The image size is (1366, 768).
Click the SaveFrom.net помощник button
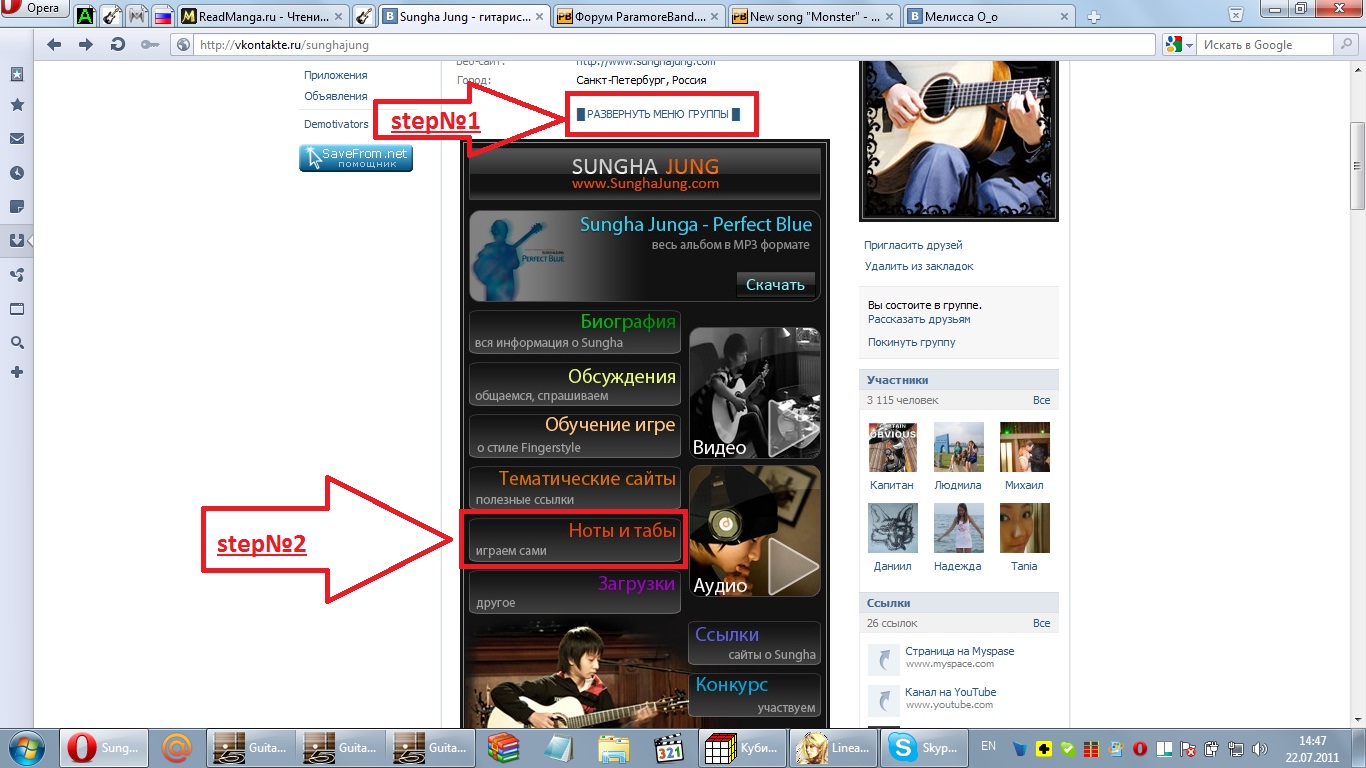click(x=356, y=158)
